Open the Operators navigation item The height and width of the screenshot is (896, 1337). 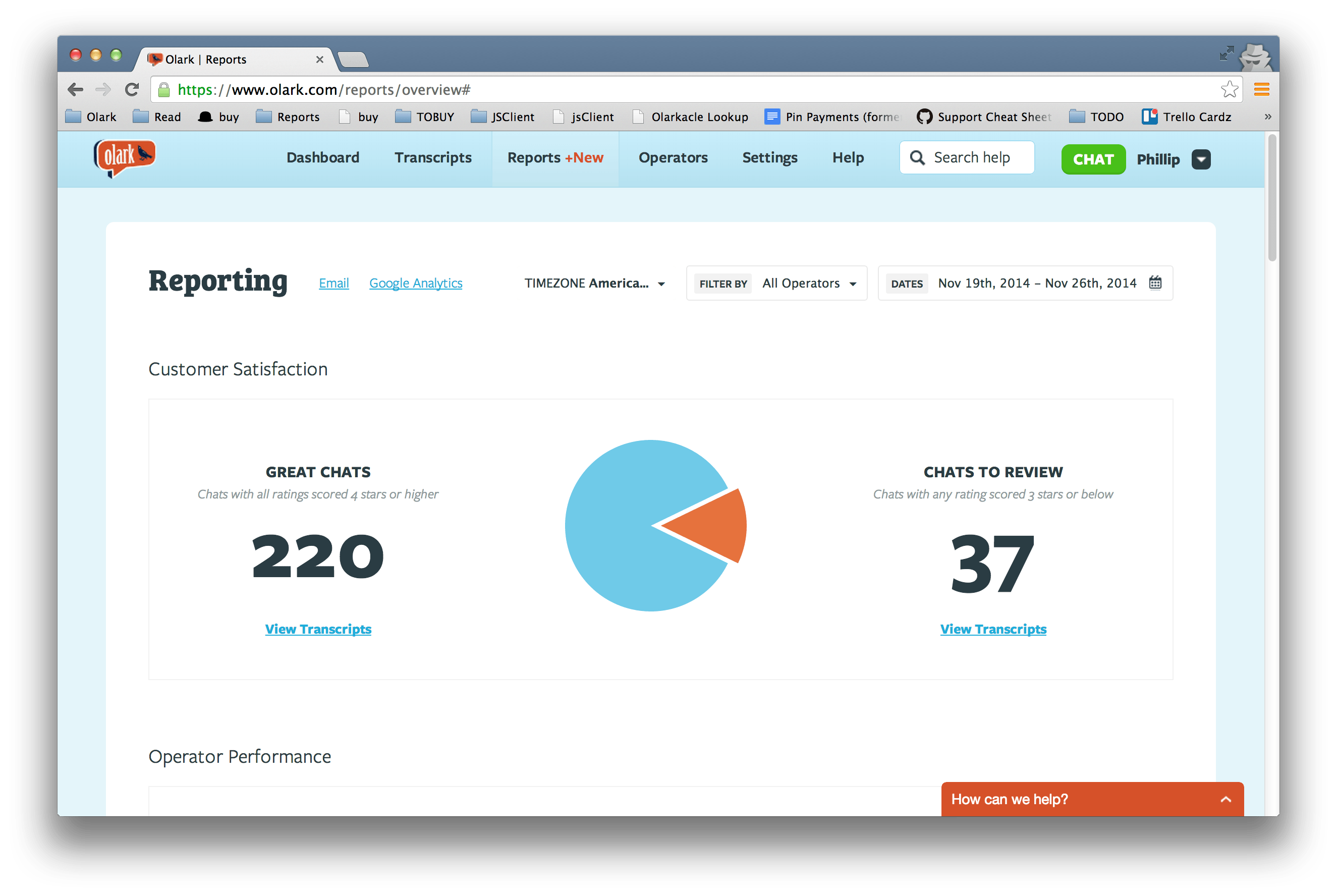pos(673,158)
